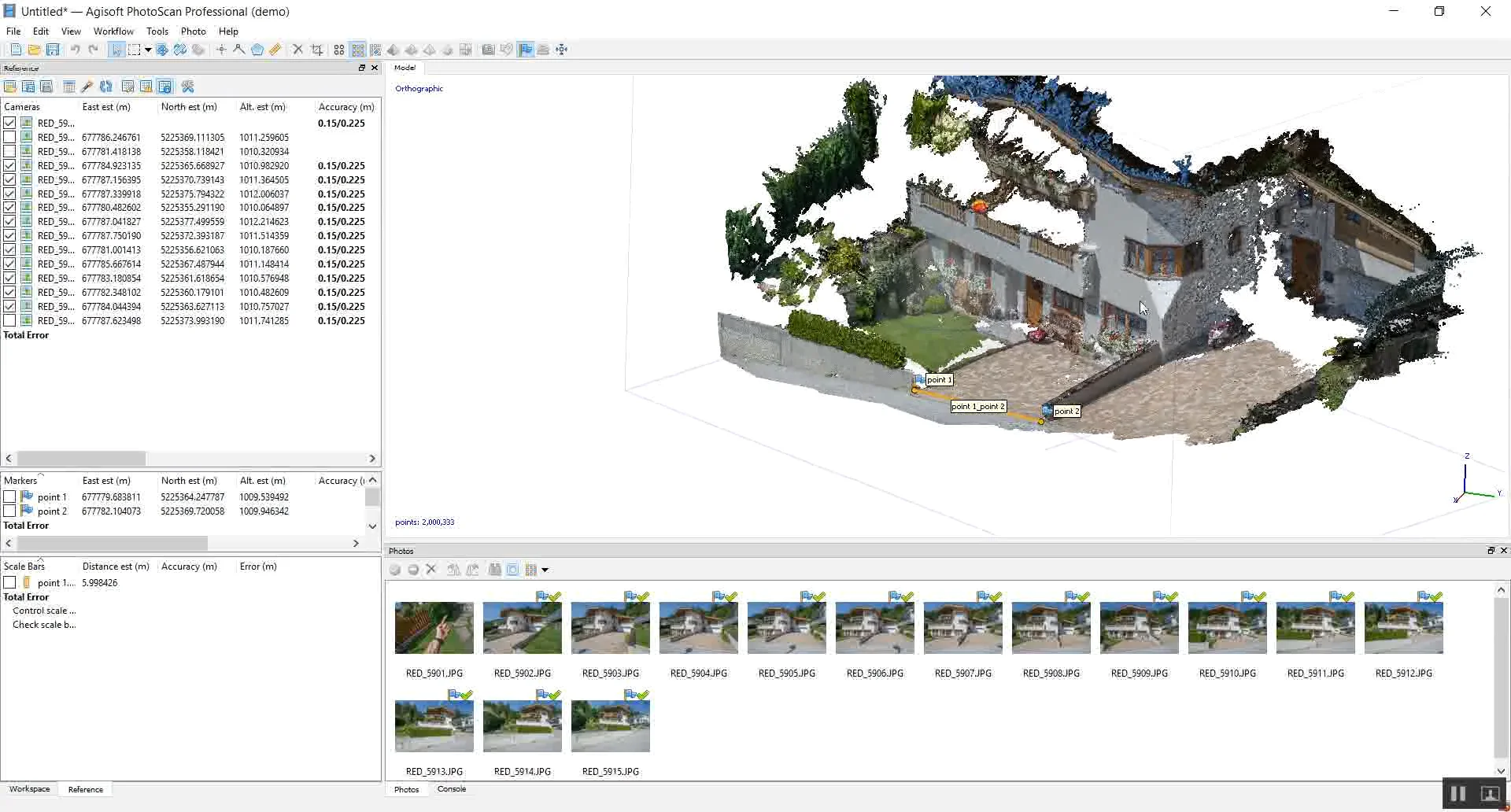Click the resize region crop icon

click(317, 50)
